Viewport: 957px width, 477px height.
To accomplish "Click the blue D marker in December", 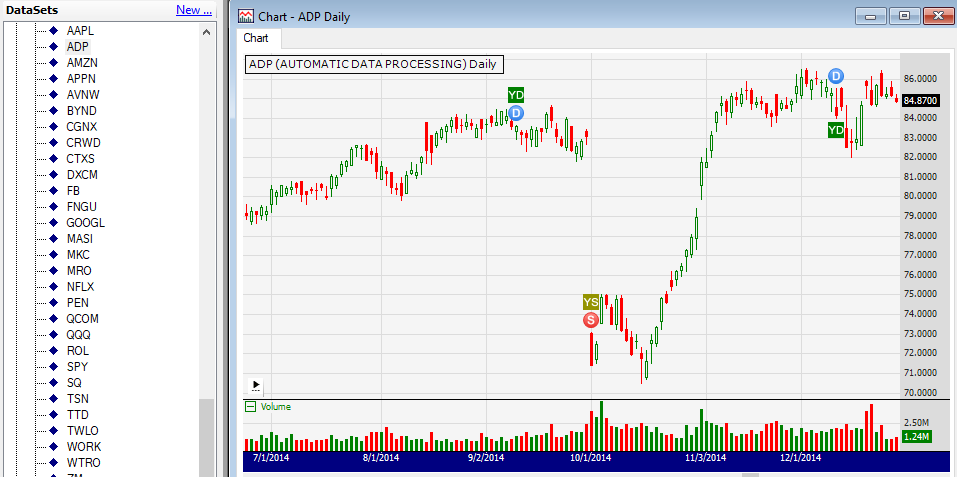I will pyautogui.click(x=836, y=76).
